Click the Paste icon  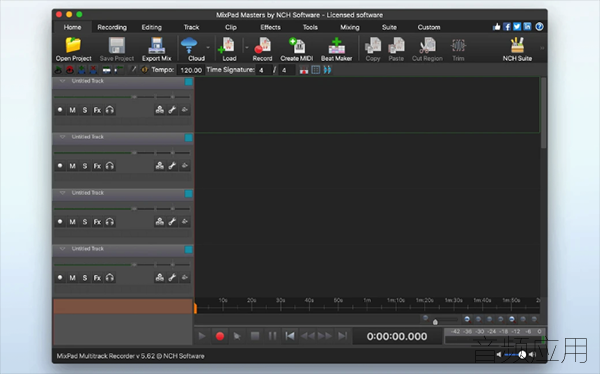click(x=396, y=45)
